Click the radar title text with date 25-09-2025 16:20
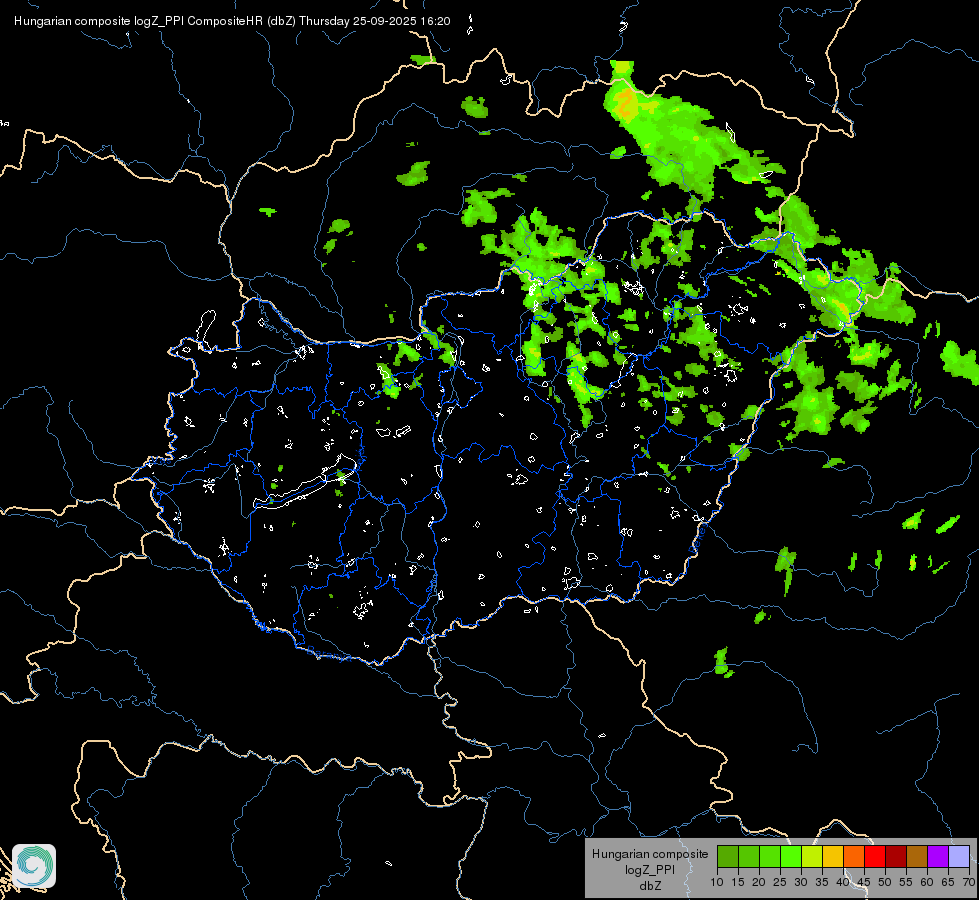 [x=232, y=21]
